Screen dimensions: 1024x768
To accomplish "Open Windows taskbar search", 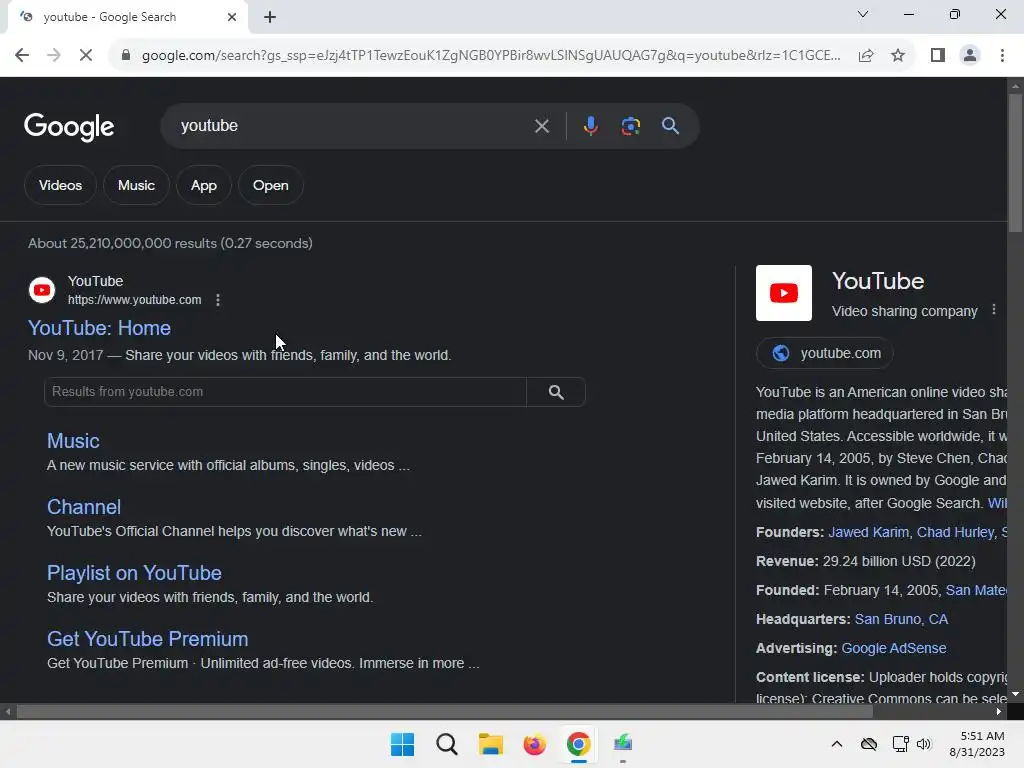I will [x=447, y=744].
